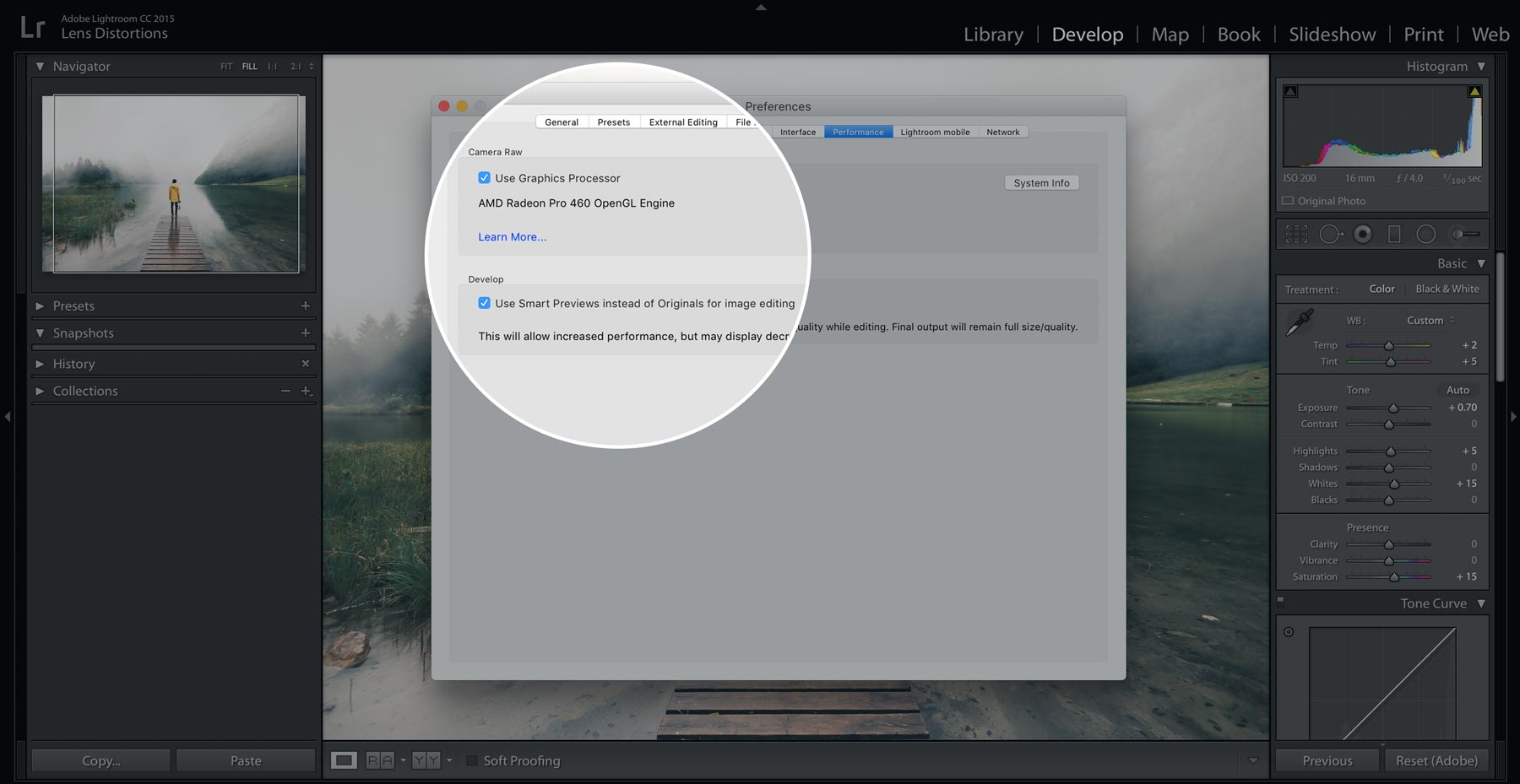Open Before/After R|A view icon
The image size is (1520, 784).
click(380, 760)
